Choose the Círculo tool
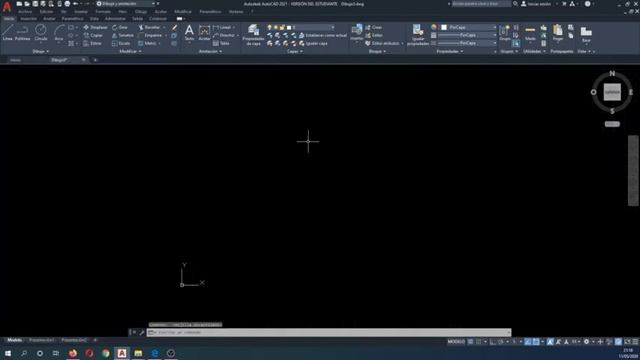Image resolution: width=640 pixels, height=360 pixels. [x=40, y=33]
